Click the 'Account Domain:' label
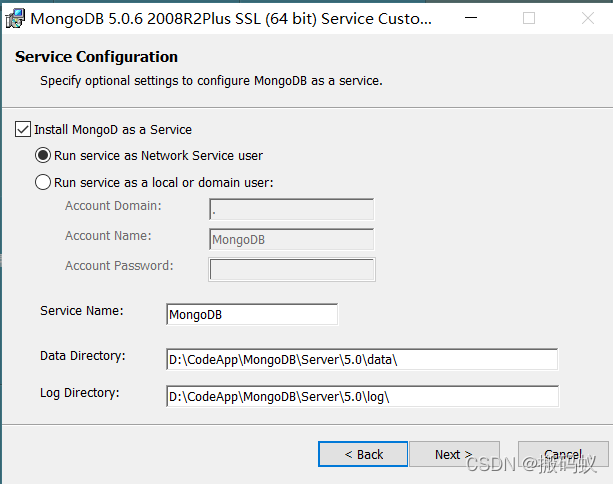Screen dimensions: 613x484 click(113, 206)
